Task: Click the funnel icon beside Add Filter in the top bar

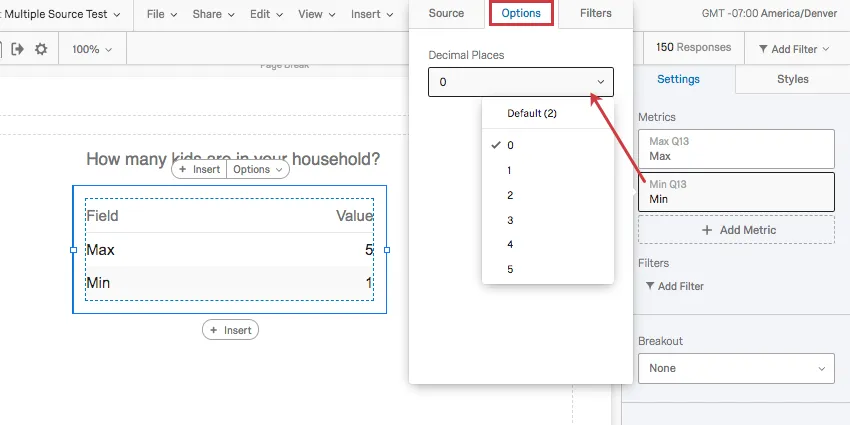Action: (x=763, y=49)
